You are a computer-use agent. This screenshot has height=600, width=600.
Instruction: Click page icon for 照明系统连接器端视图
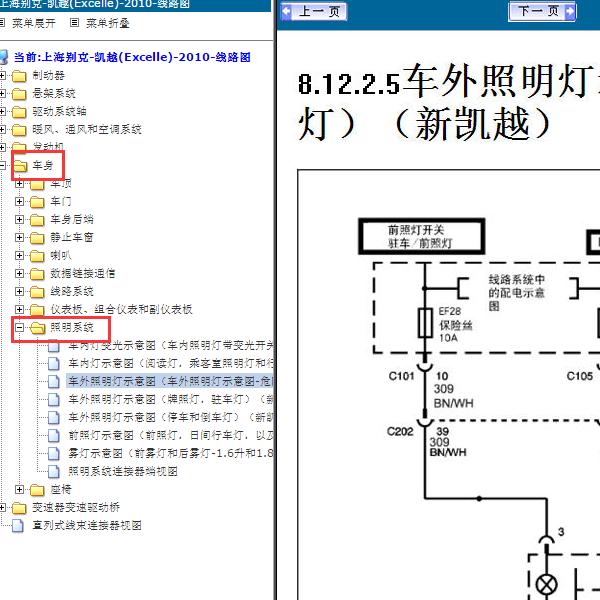coord(54,471)
